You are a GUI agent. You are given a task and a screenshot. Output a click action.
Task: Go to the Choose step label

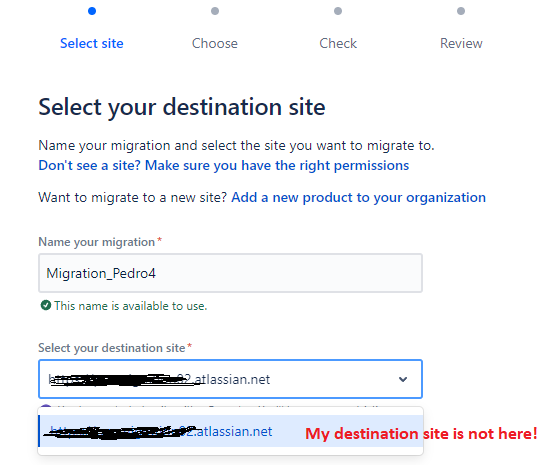tap(215, 43)
